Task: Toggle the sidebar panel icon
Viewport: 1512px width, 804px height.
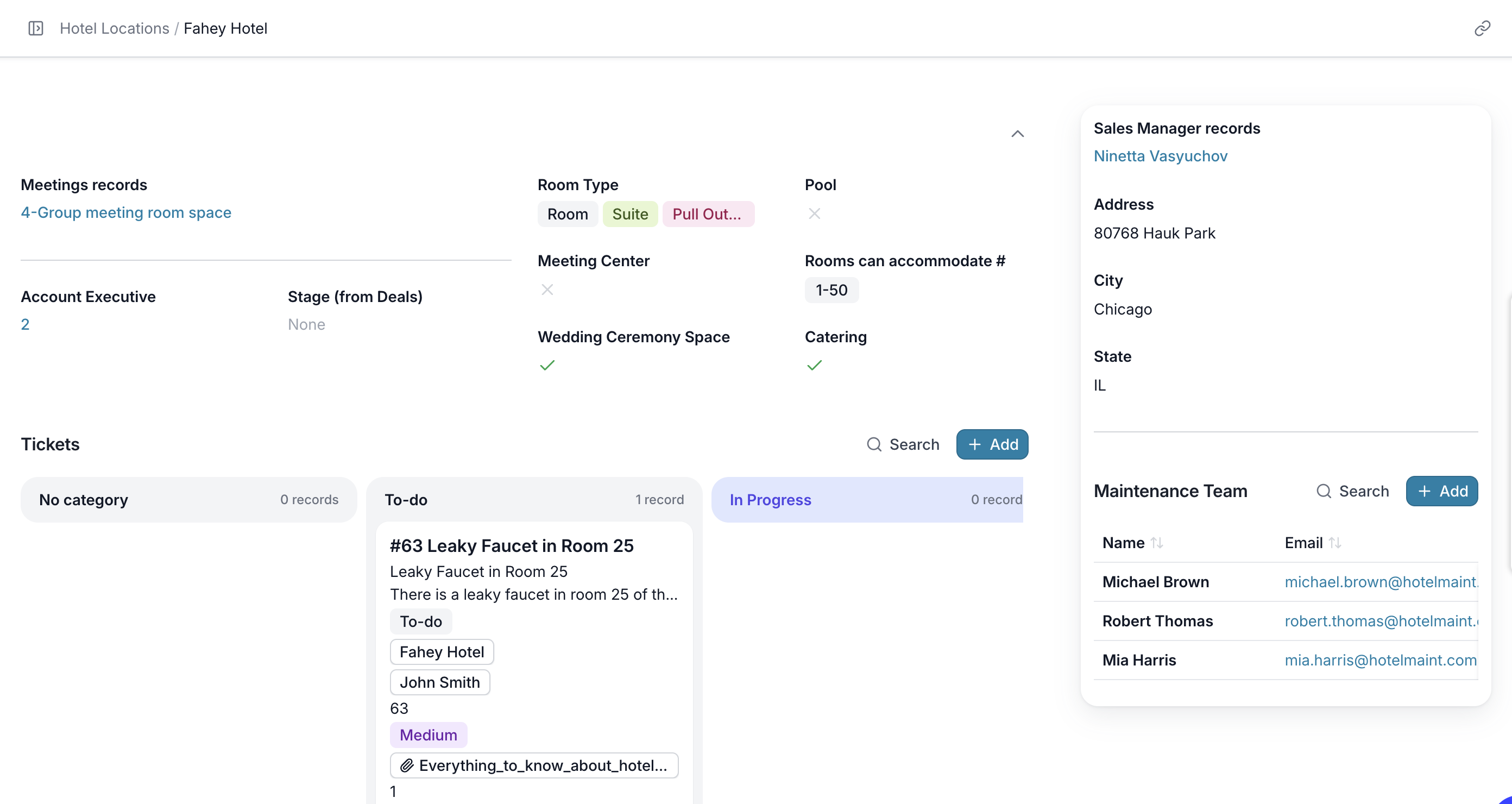Action: pyautogui.click(x=36, y=28)
